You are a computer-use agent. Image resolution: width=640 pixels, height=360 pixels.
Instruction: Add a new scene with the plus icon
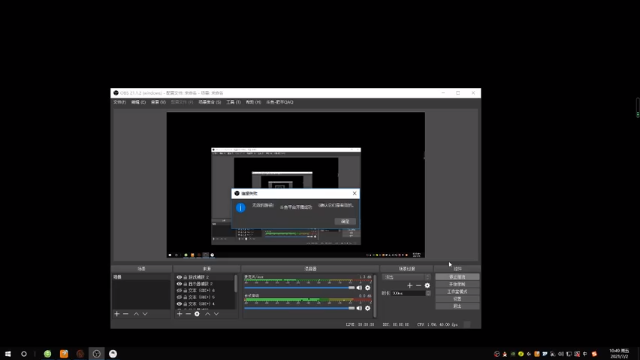pyautogui.click(x=117, y=314)
